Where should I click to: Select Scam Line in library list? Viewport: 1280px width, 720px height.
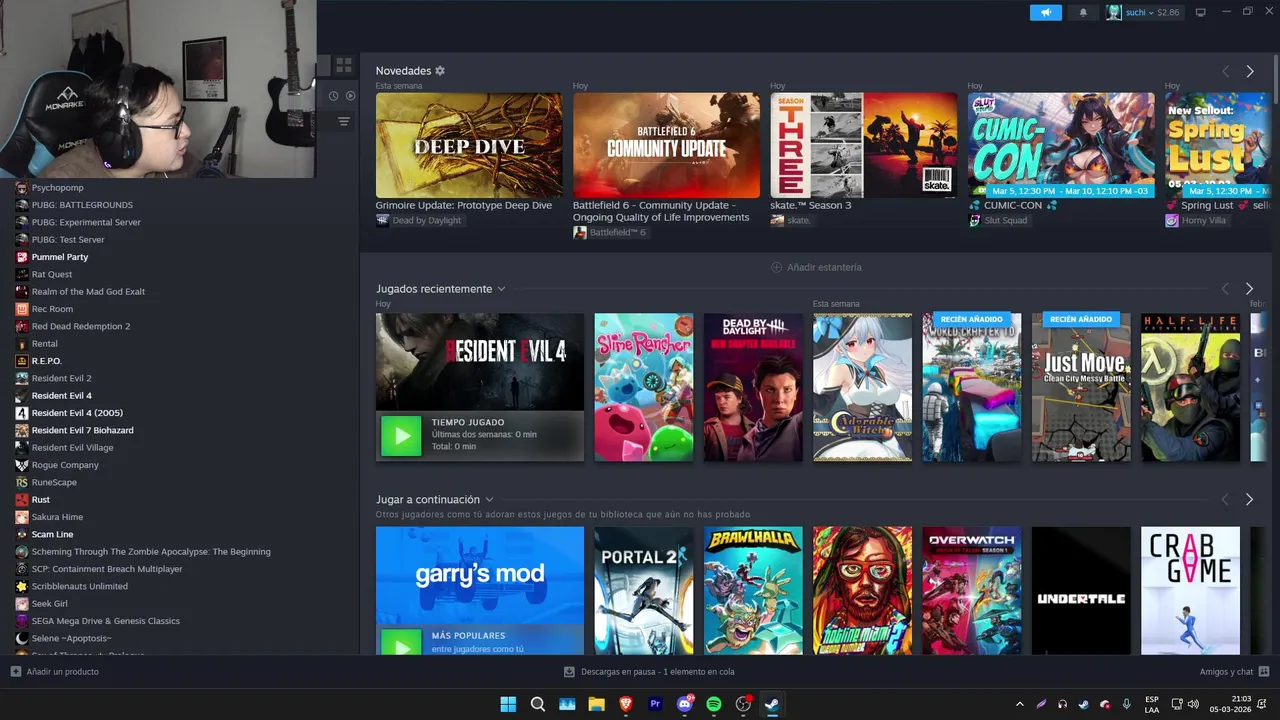pos(52,534)
